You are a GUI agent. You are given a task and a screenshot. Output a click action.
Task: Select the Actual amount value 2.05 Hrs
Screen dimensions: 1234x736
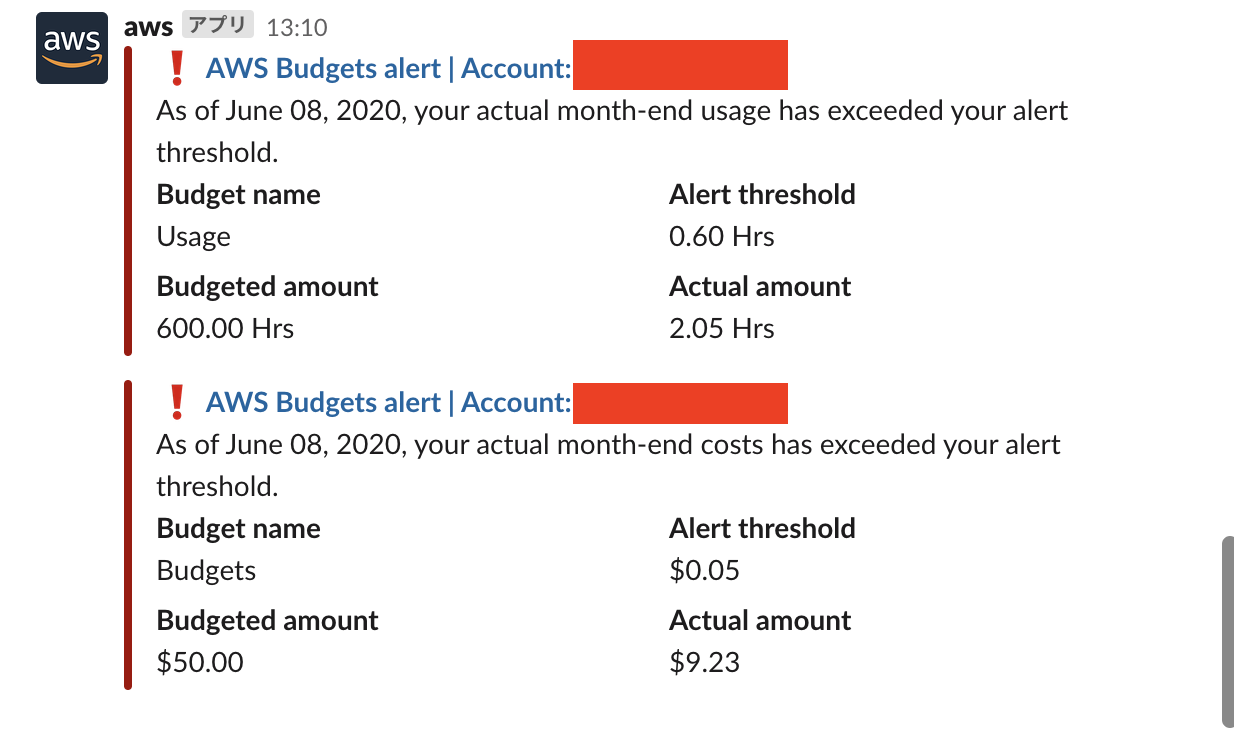coord(722,328)
